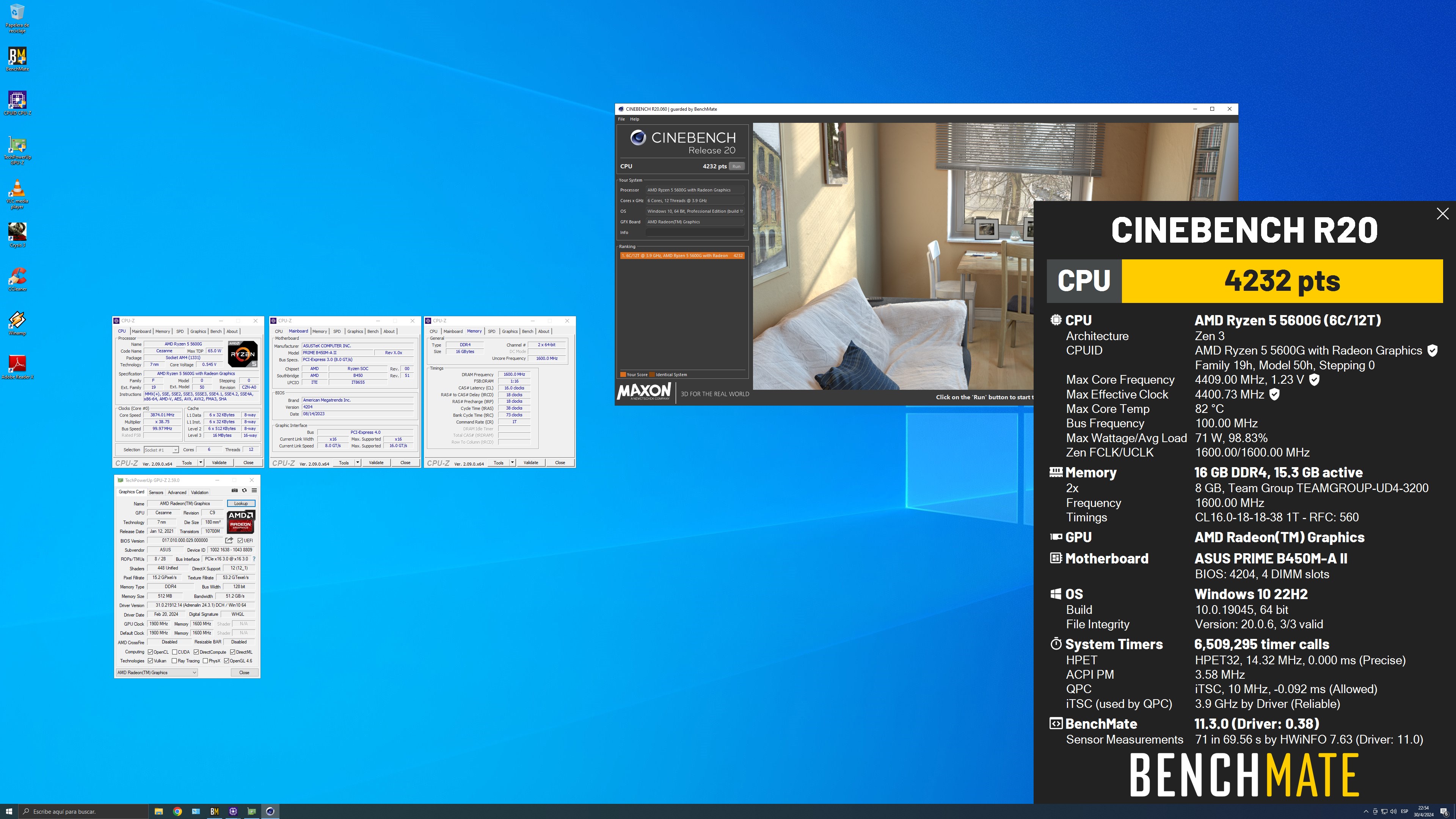Screen dimensions: 1456x819
Task: Open the Validation tab in GPU-Z
Action: pos(199,492)
